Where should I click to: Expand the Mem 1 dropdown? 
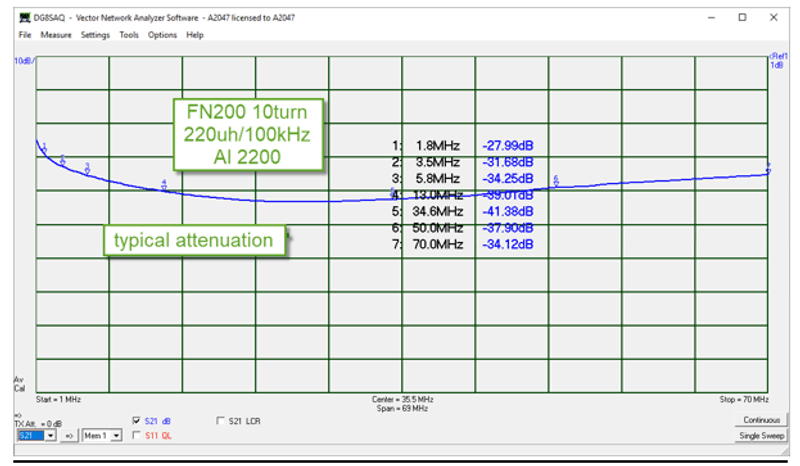[x=116, y=436]
